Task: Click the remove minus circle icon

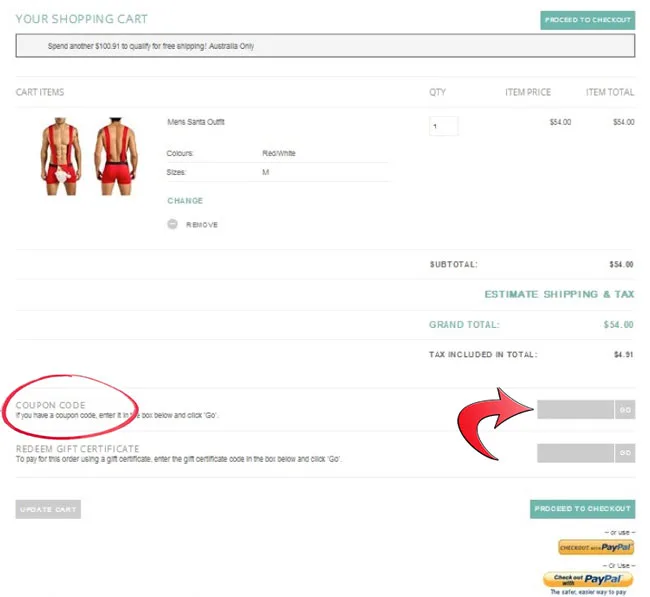Action: [172, 225]
